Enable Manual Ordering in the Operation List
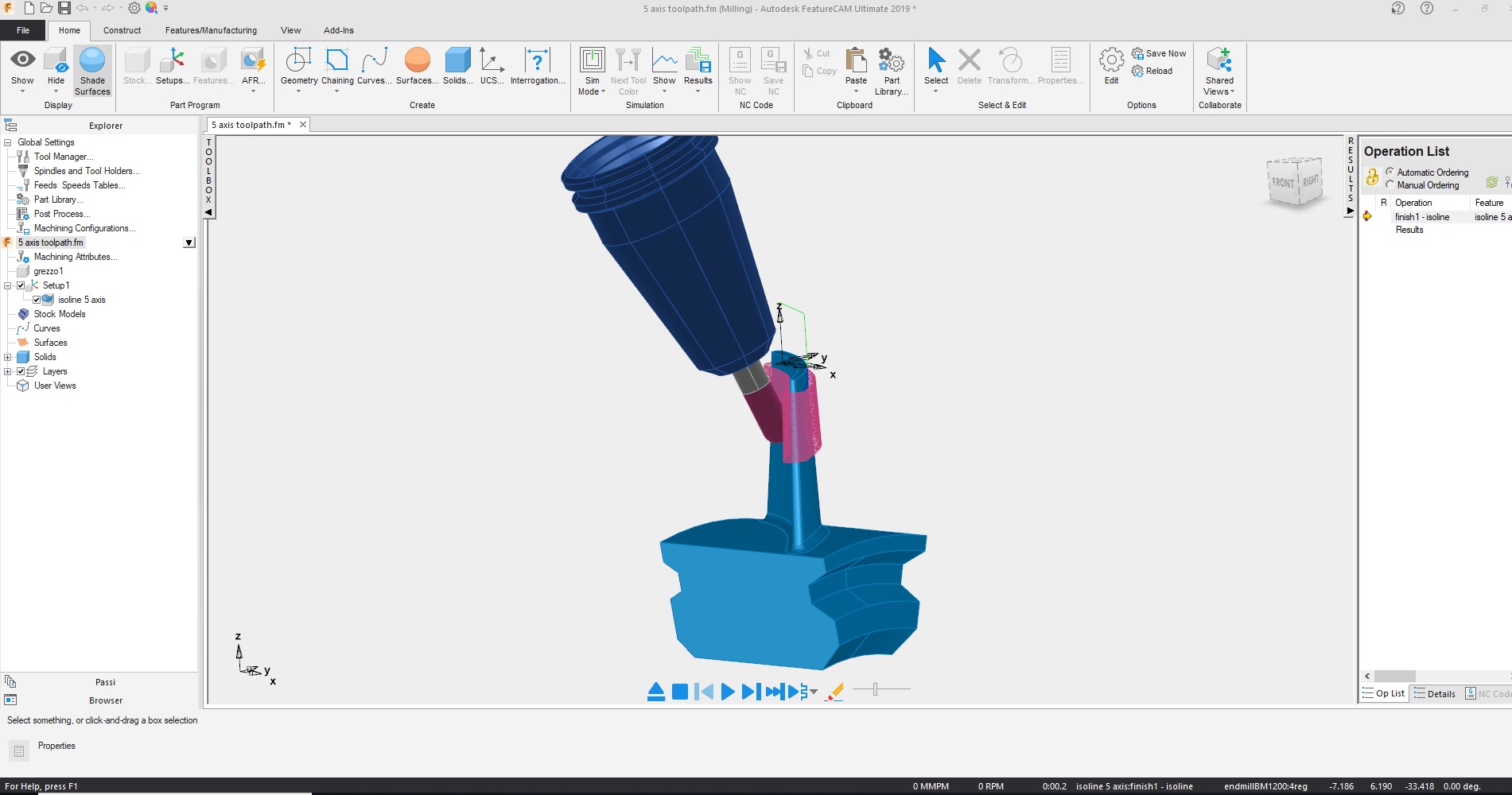The image size is (1512, 795). [x=1390, y=185]
